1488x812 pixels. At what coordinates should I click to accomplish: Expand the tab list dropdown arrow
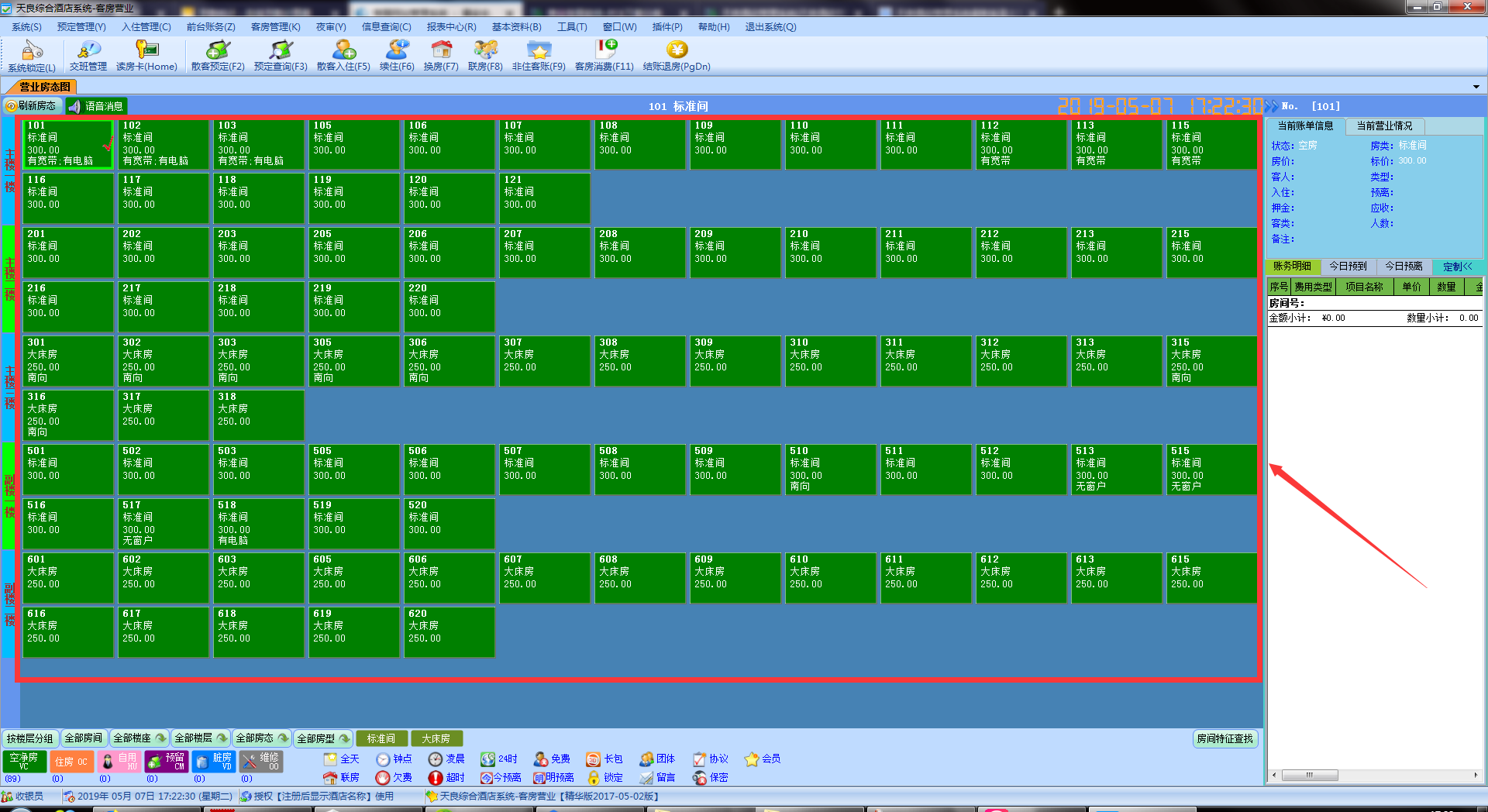[x=1476, y=87]
